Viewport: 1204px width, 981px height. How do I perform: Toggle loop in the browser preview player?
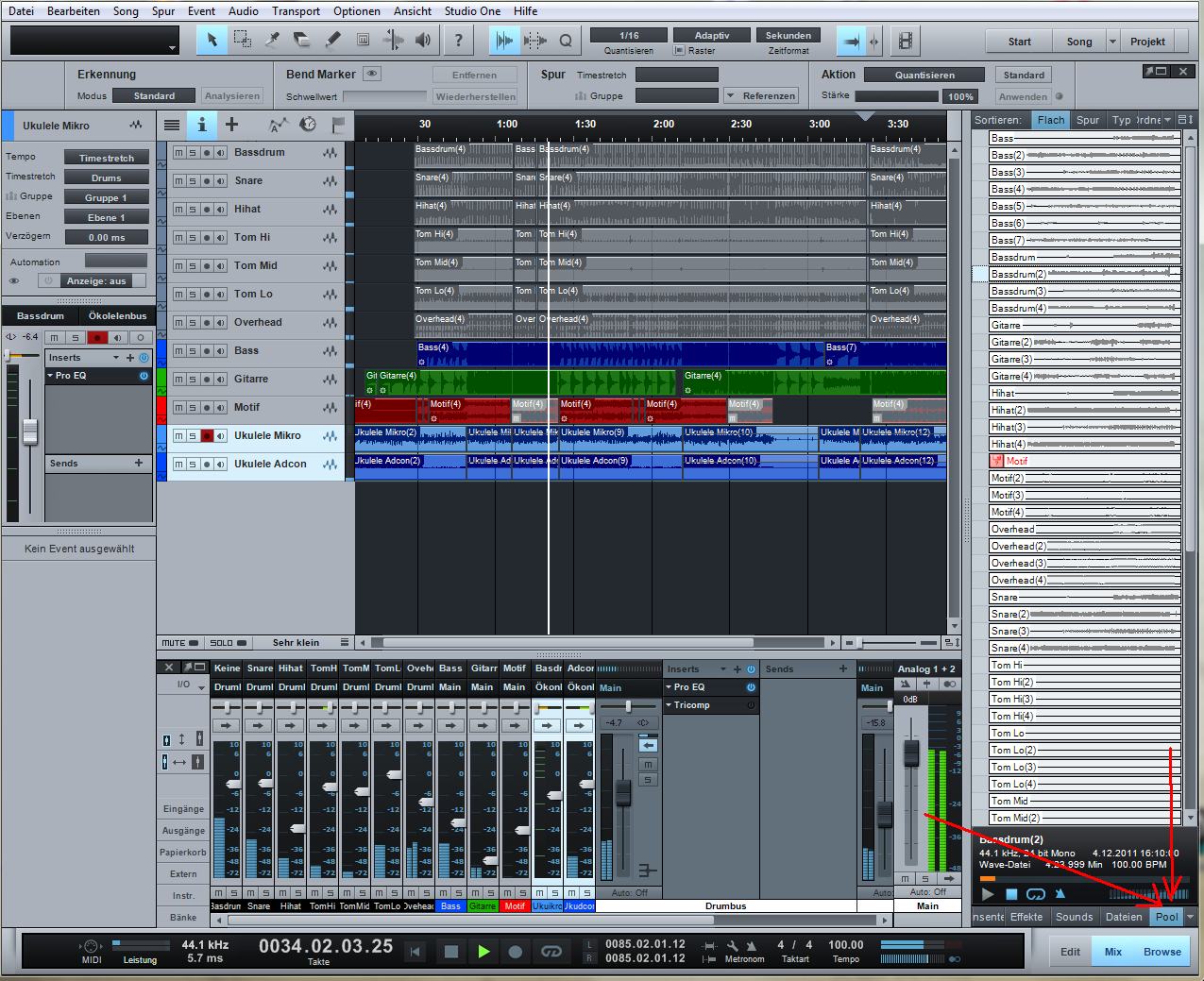[1036, 894]
